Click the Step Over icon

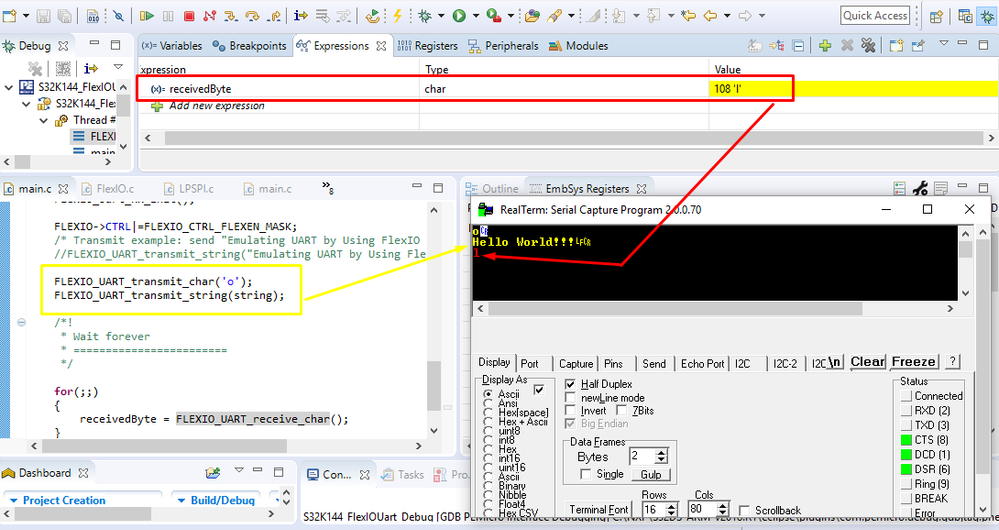pos(252,16)
